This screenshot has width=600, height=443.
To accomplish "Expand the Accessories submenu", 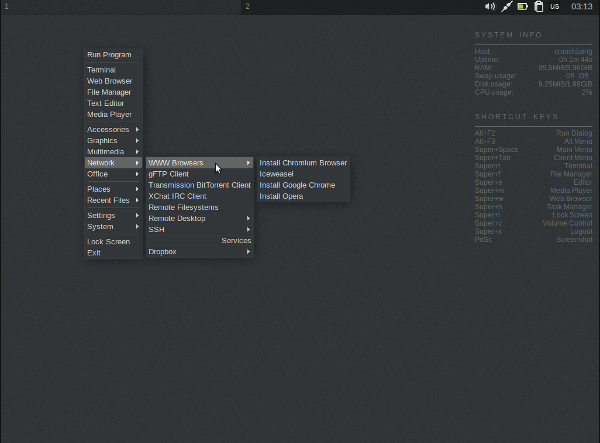I will point(112,129).
